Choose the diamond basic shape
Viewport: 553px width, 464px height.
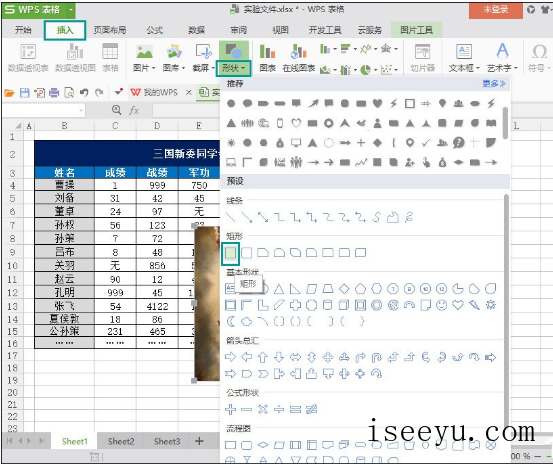click(x=344, y=289)
